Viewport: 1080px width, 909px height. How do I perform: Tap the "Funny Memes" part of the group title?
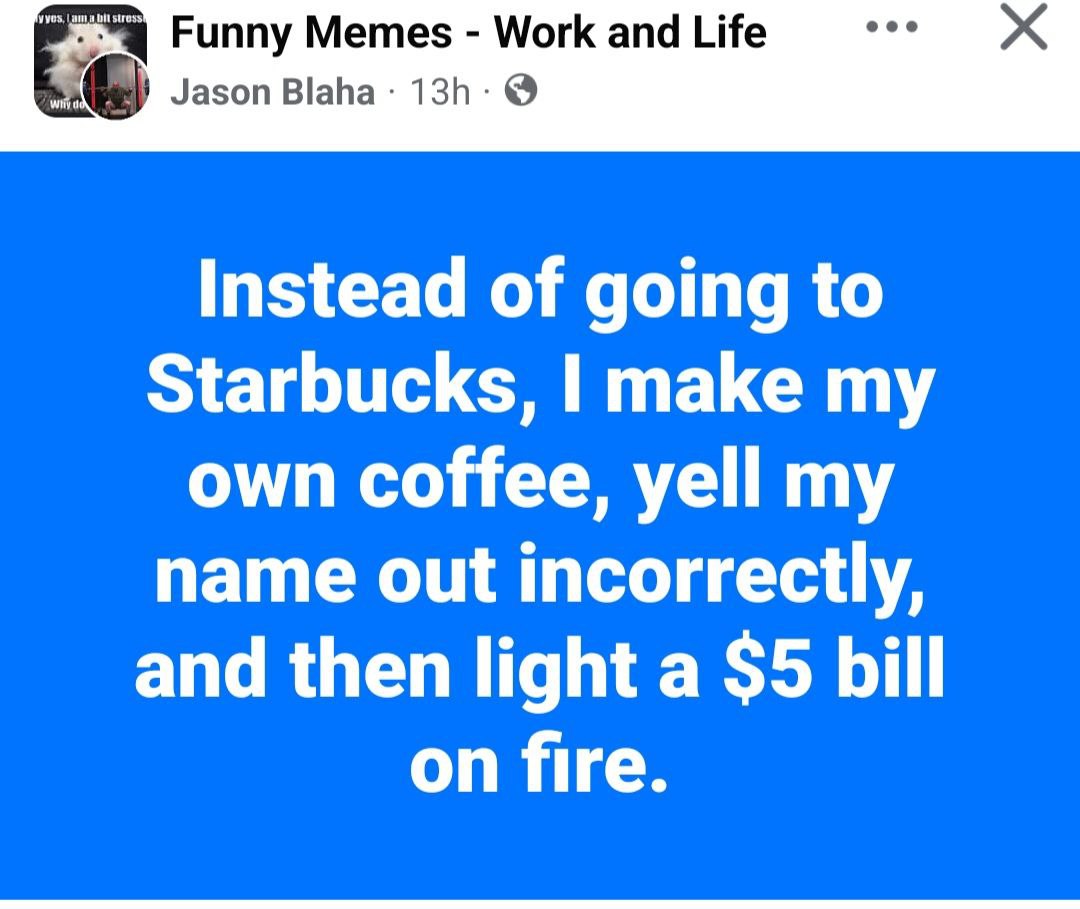(x=311, y=32)
